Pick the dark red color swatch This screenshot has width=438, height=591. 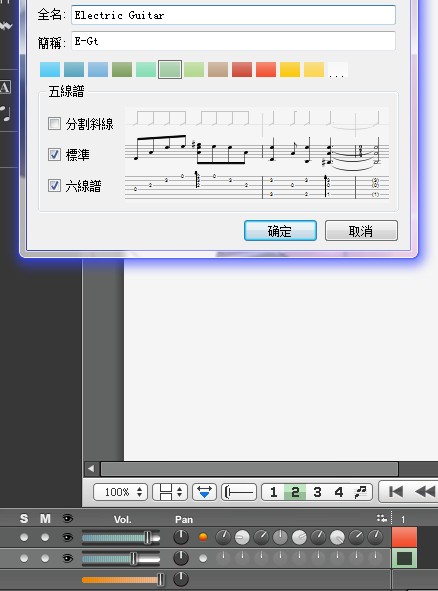click(x=242, y=70)
